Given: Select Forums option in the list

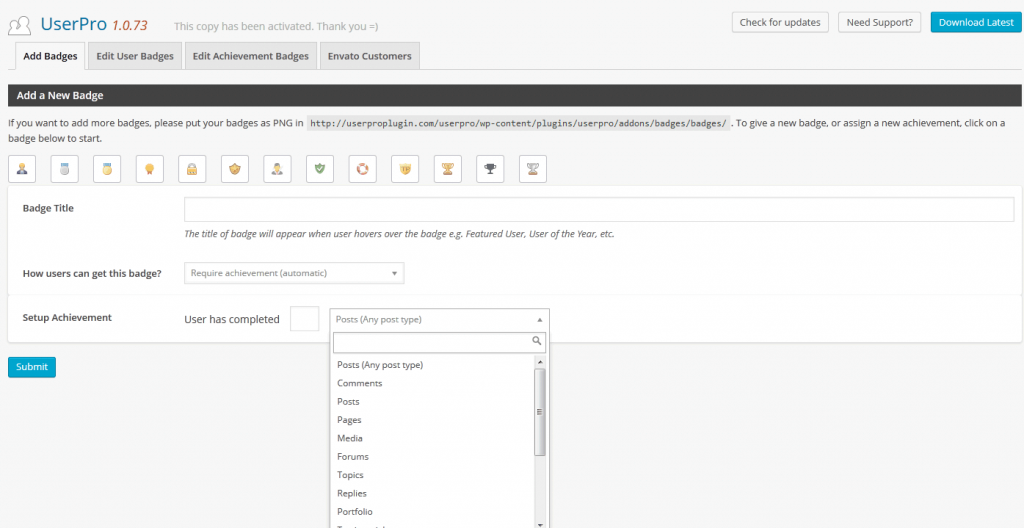Looking at the screenshot, I should (x=353, y=457).
